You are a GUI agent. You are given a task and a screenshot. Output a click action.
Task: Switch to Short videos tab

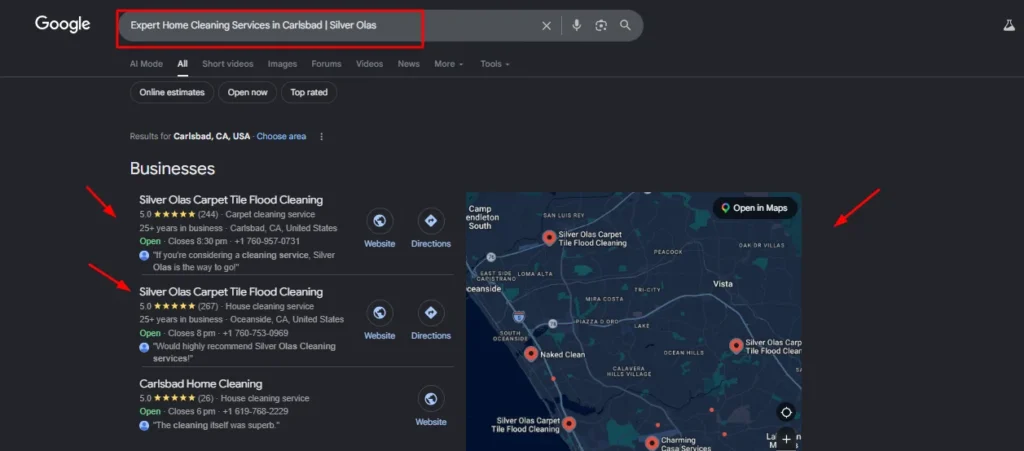click(227, 64)
